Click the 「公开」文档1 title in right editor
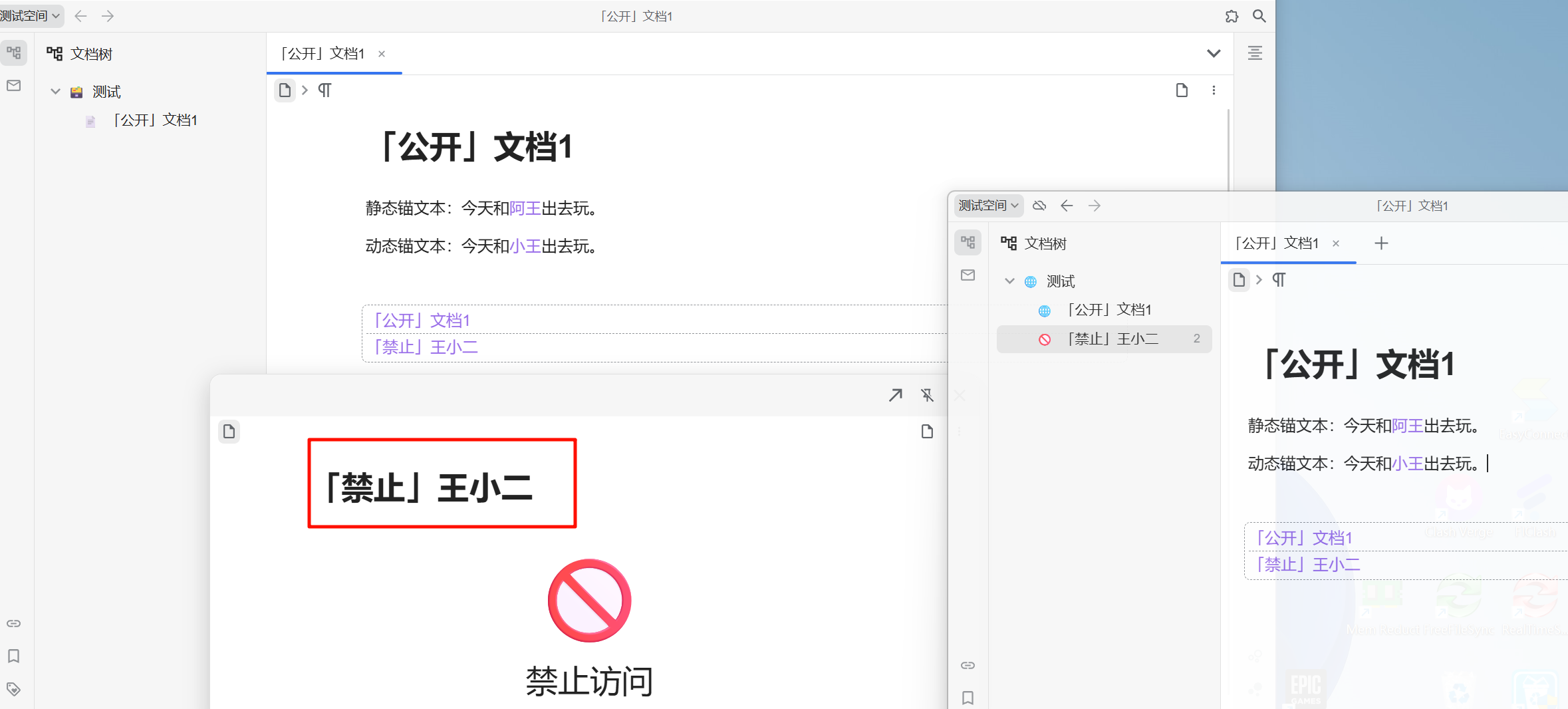1568x709 pixels. point(1358,364)
